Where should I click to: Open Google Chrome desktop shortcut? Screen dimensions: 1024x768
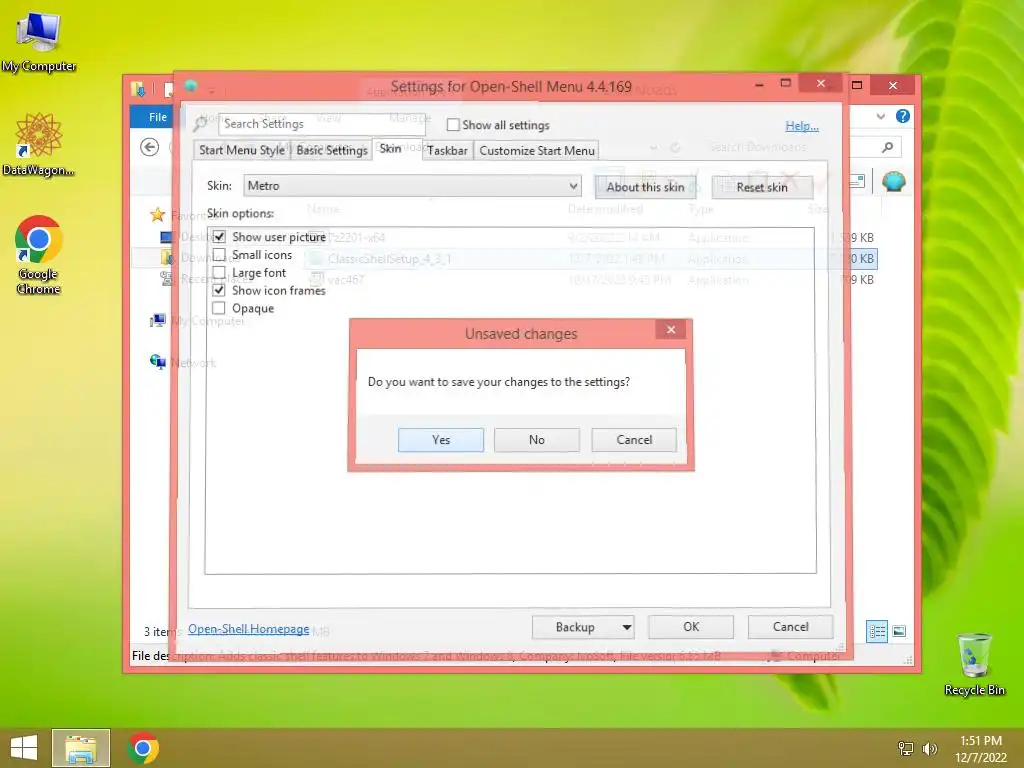(x=39, y=256)
